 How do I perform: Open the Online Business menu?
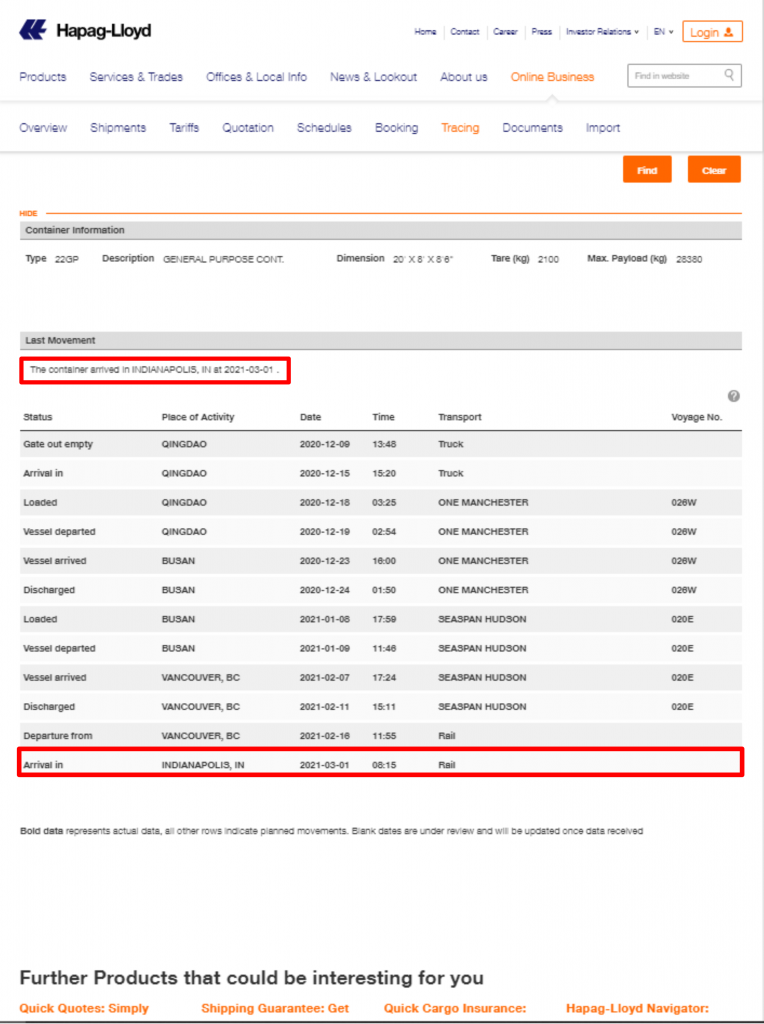(552, 77)
